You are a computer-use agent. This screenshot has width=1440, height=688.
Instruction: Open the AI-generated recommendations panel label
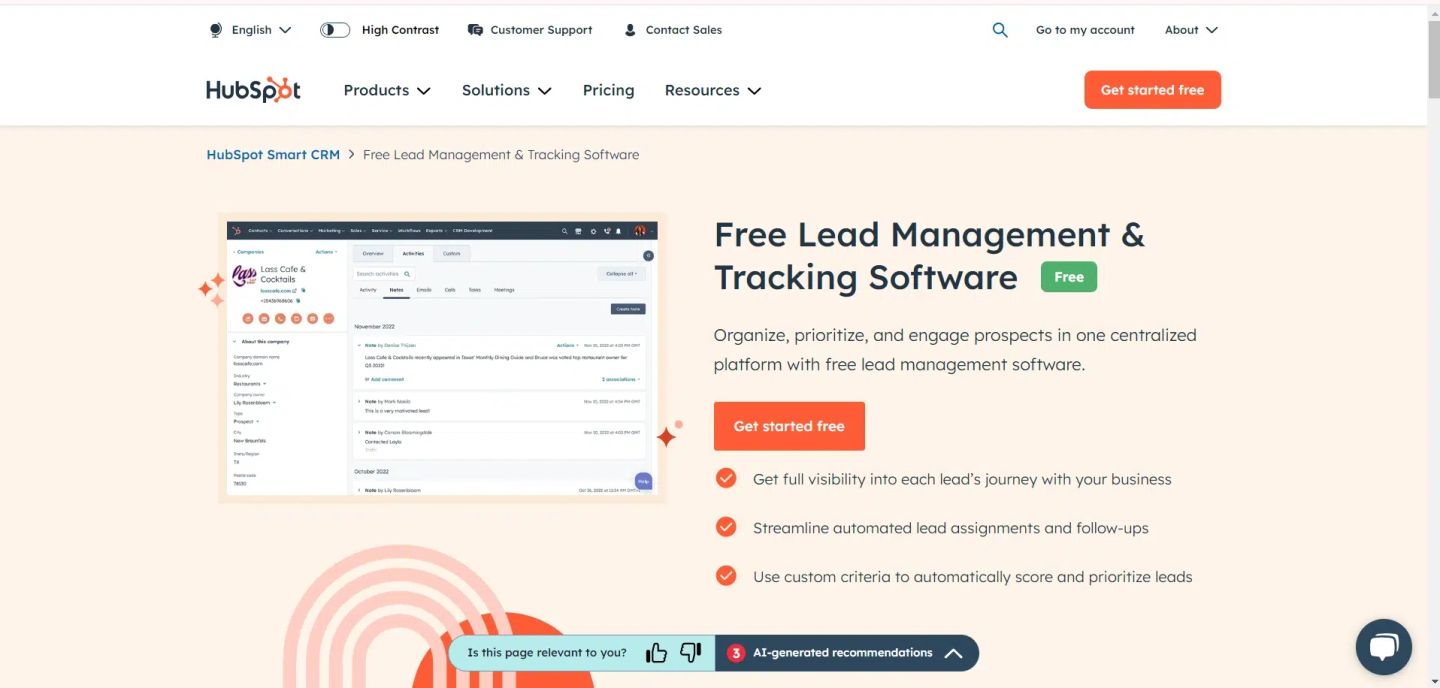point(842,653)
